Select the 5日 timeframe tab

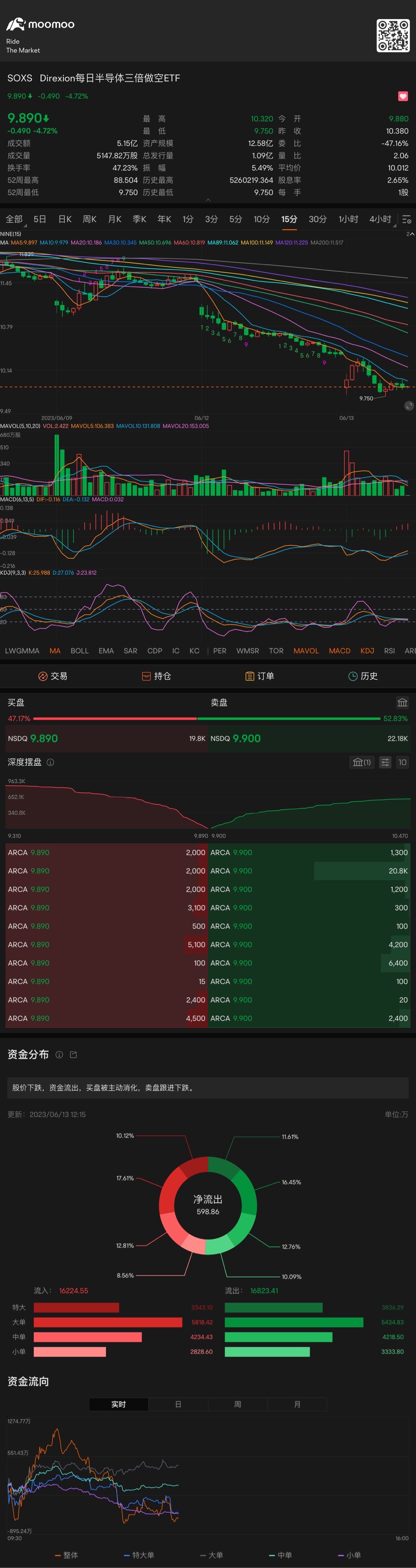click(x=40, y=219)
